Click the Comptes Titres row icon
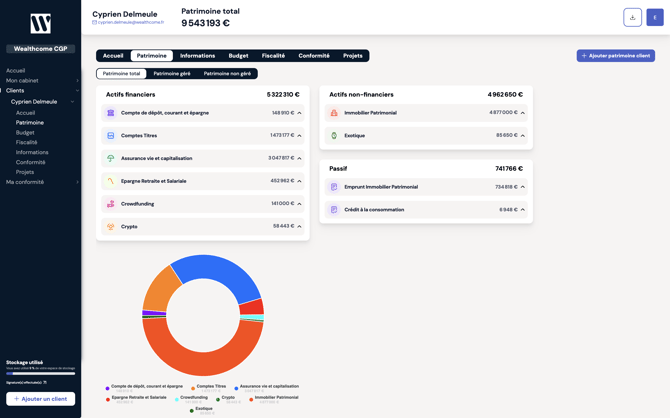Viewport: 670px width, 418px height. tap(111, 136)
